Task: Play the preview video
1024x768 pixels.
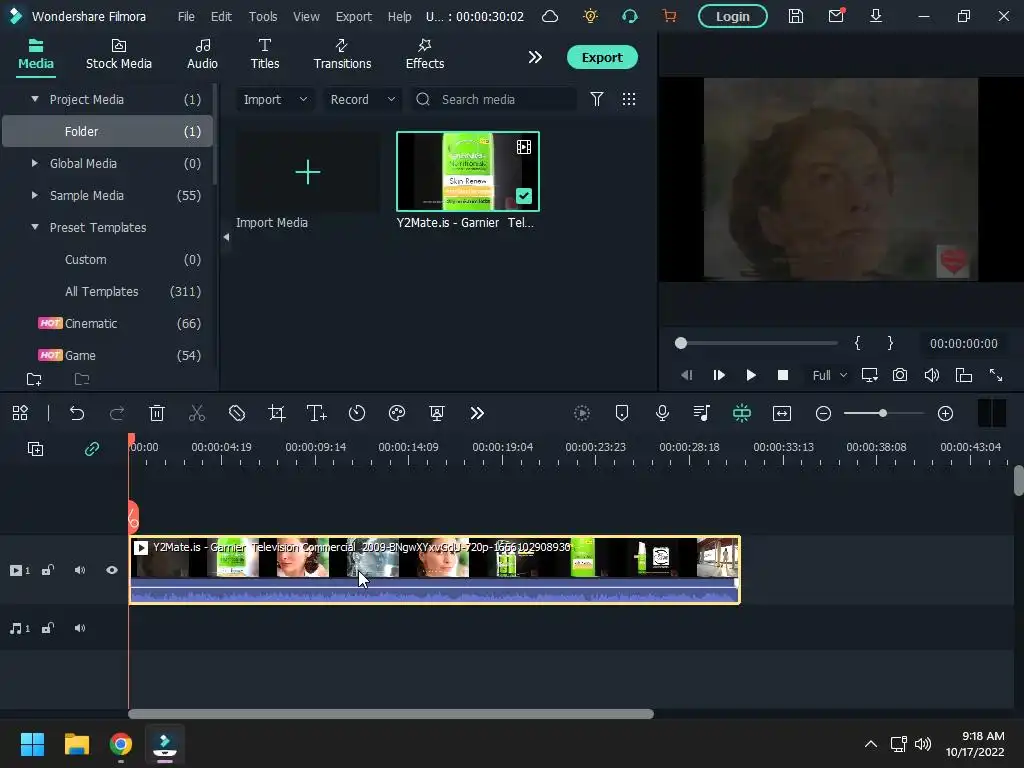Action: [x=751, y=376]
